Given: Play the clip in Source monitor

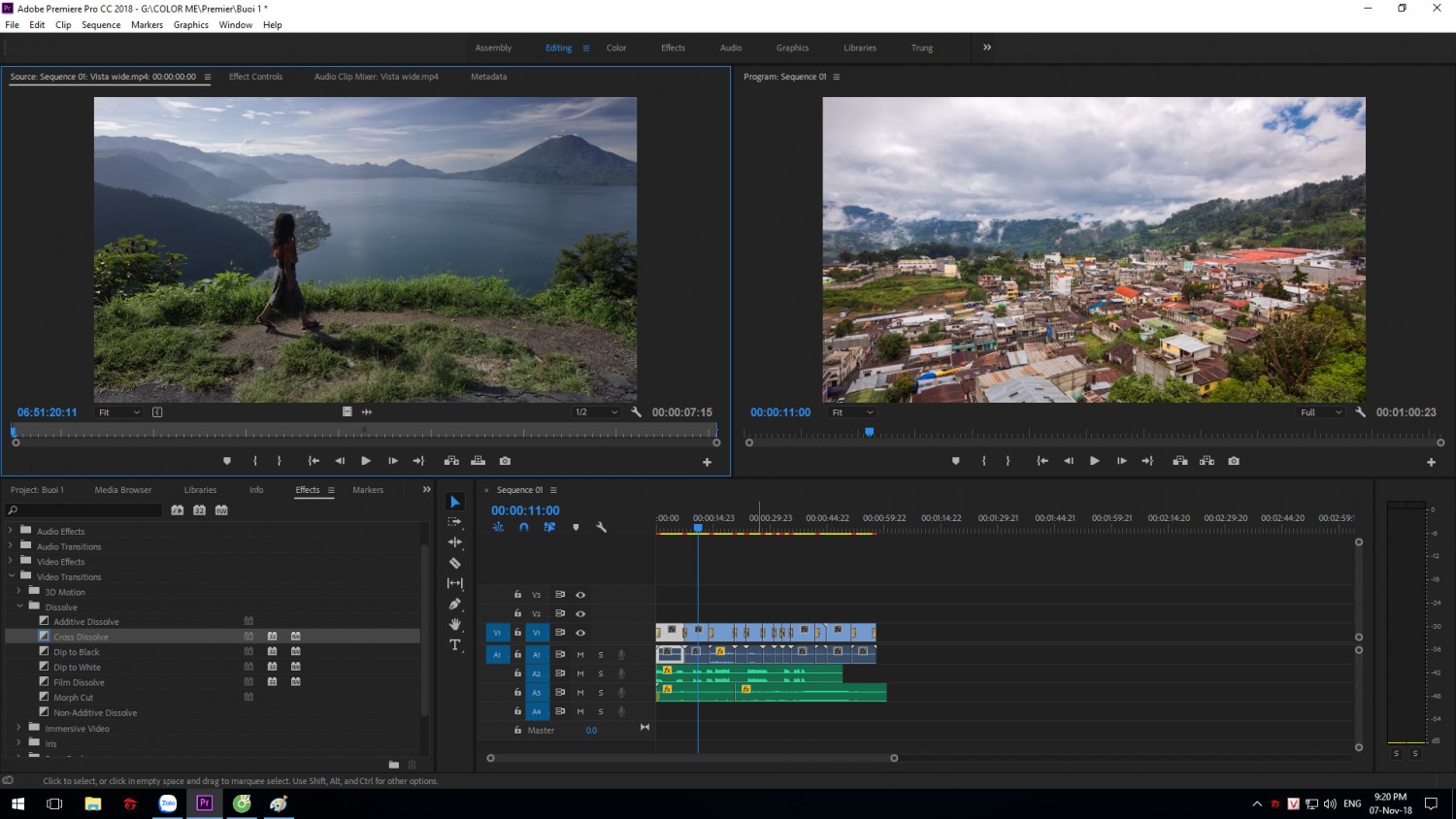Looking at the screenshot, I should click(x=366, y=461).
